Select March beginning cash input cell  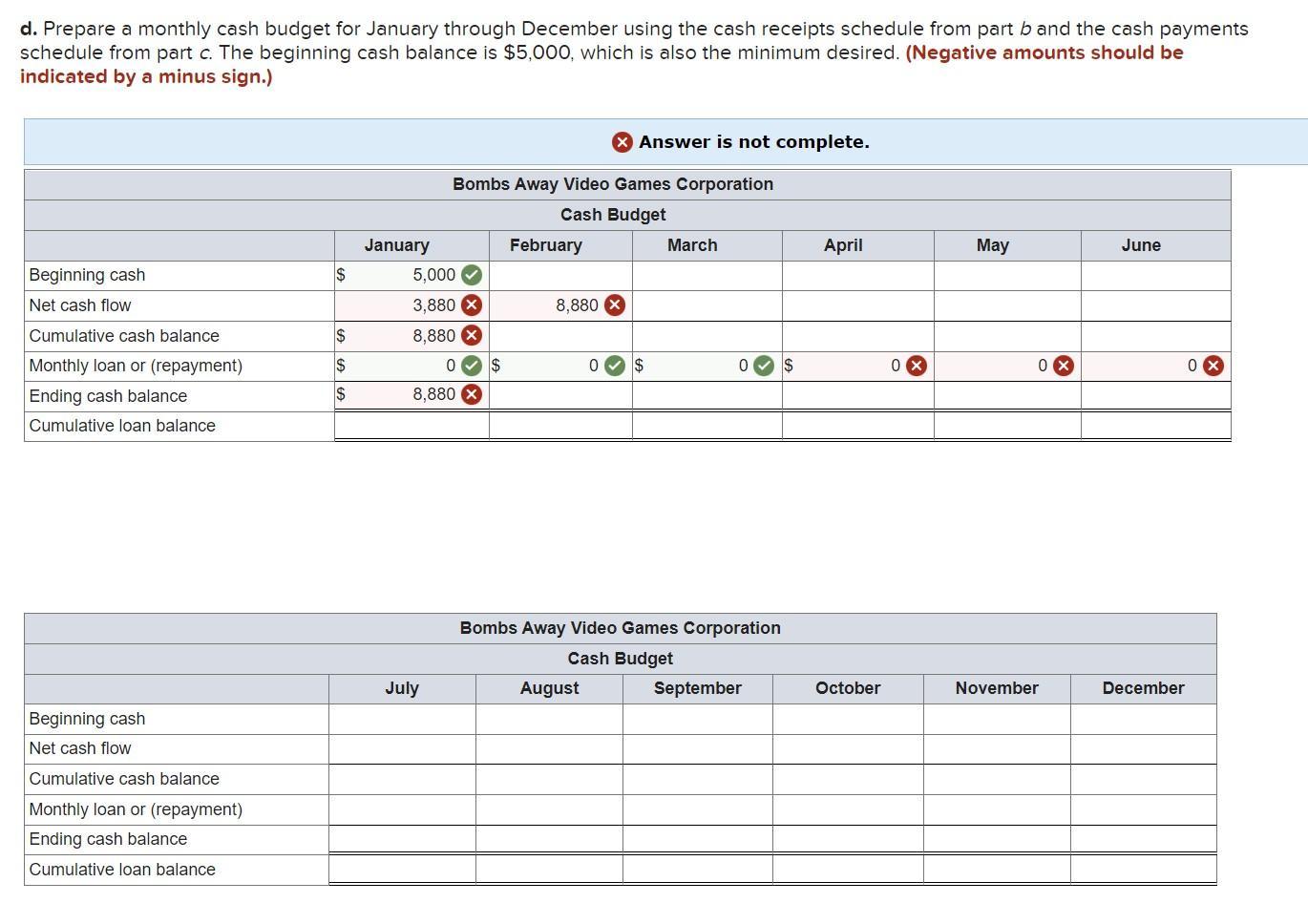click(x=707, y=275)
